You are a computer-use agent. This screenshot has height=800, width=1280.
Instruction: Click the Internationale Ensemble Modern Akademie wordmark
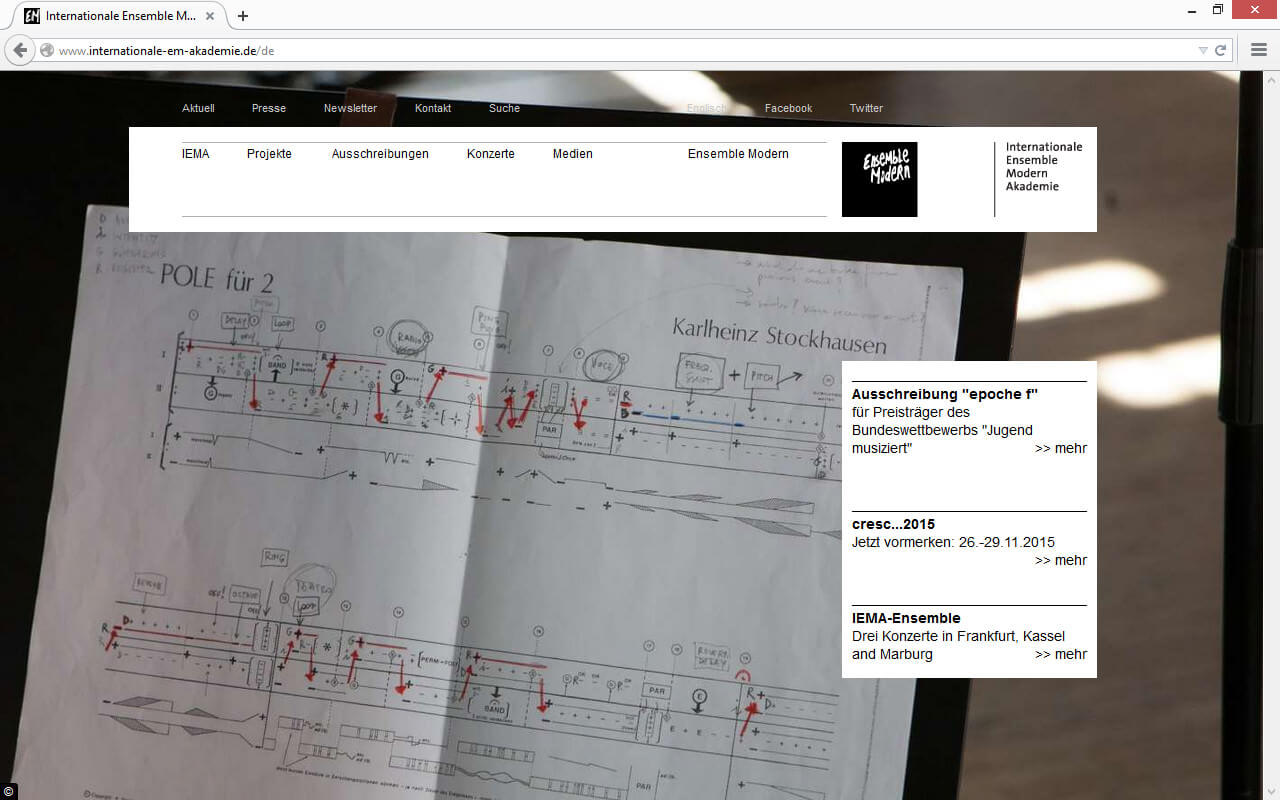(1044, 166)
